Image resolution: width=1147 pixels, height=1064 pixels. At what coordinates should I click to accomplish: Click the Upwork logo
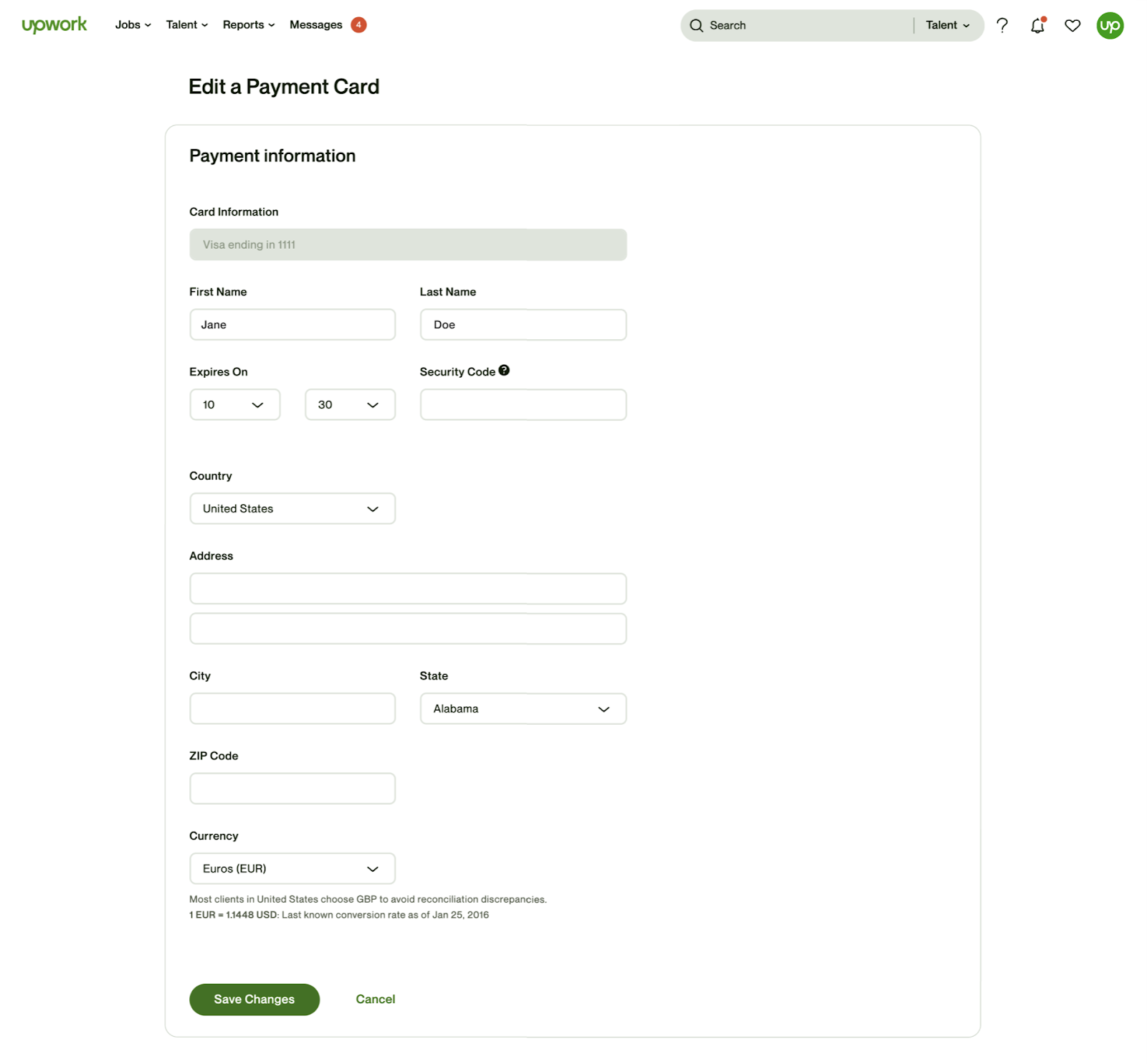coord(54,25)
